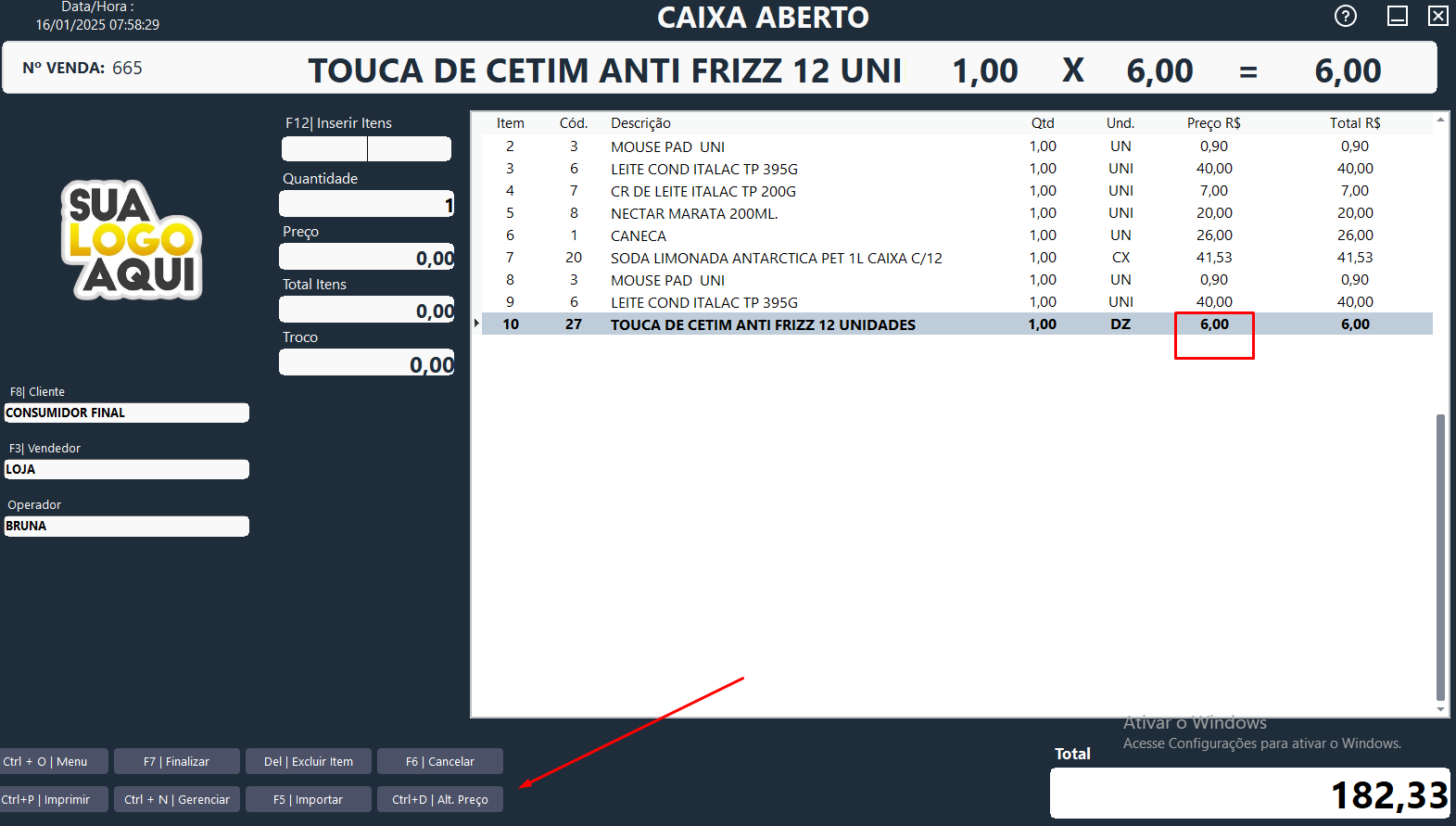1456x826 pixels.
Task: Select CR DE LEITE ITALAC TP 200G row
Action: (x=957, y=191)
